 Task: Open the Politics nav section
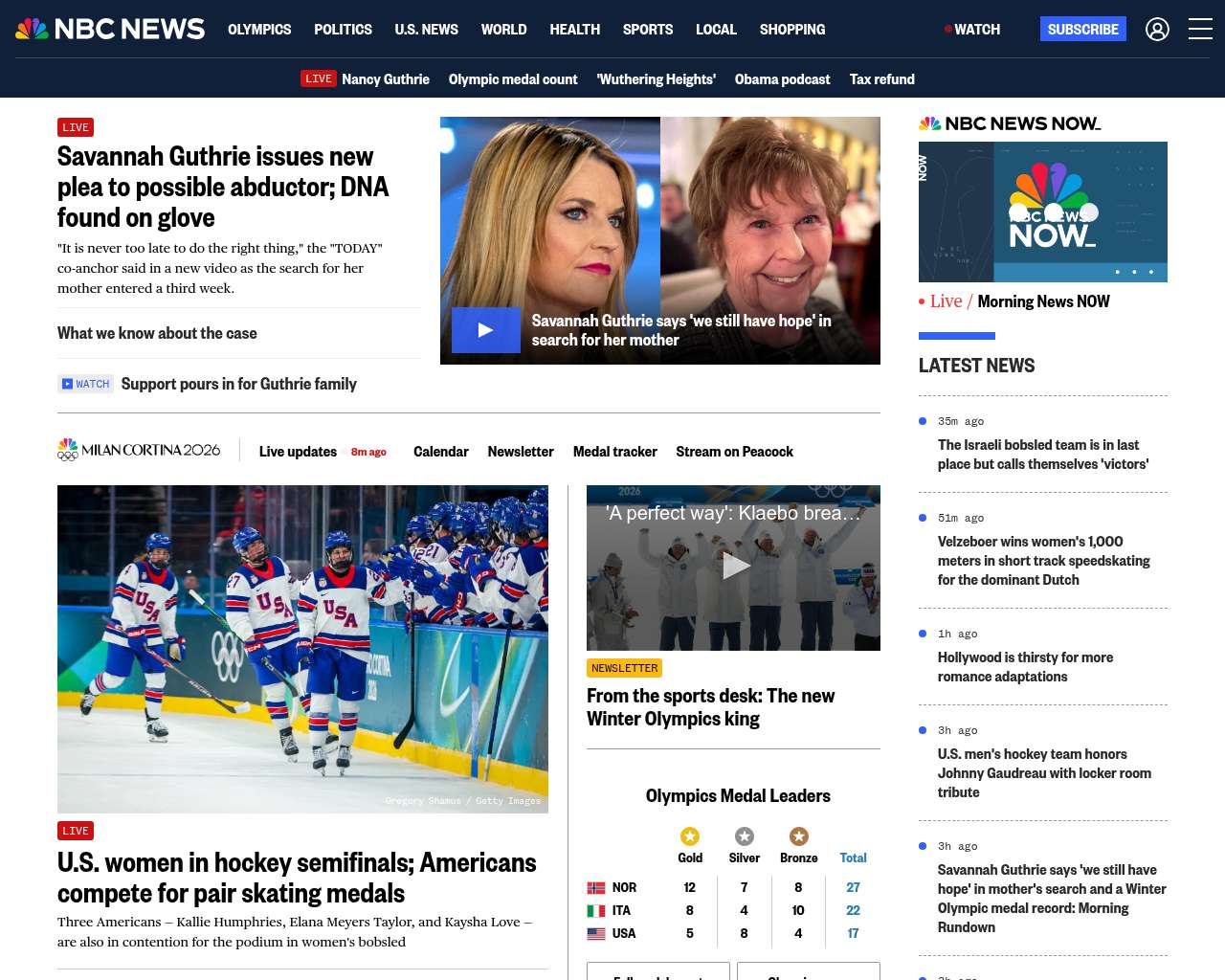click(343, 30)
